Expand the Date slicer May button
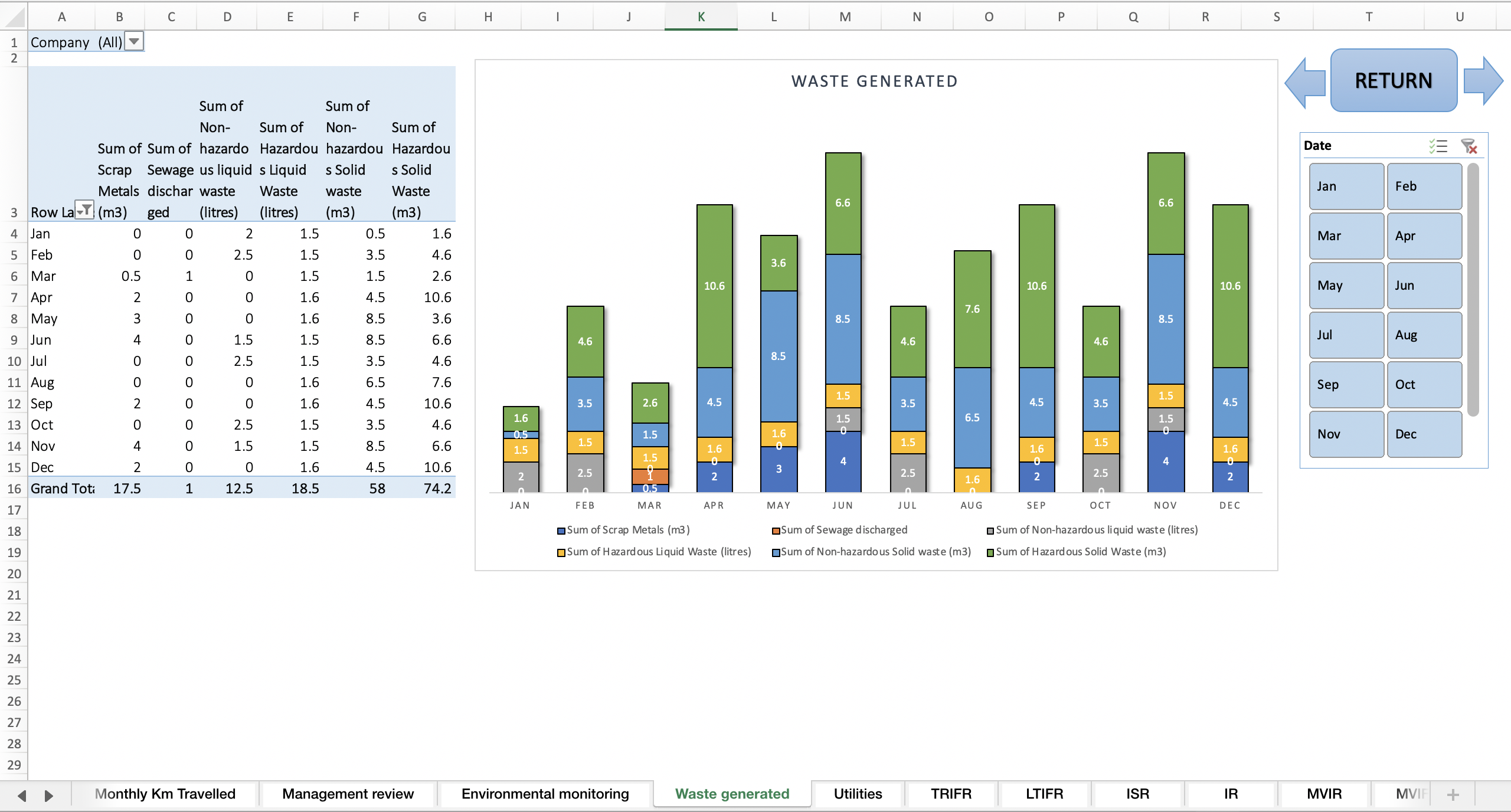Image resolution: width=1511 pixels, height=812 pixels. 1346,285
